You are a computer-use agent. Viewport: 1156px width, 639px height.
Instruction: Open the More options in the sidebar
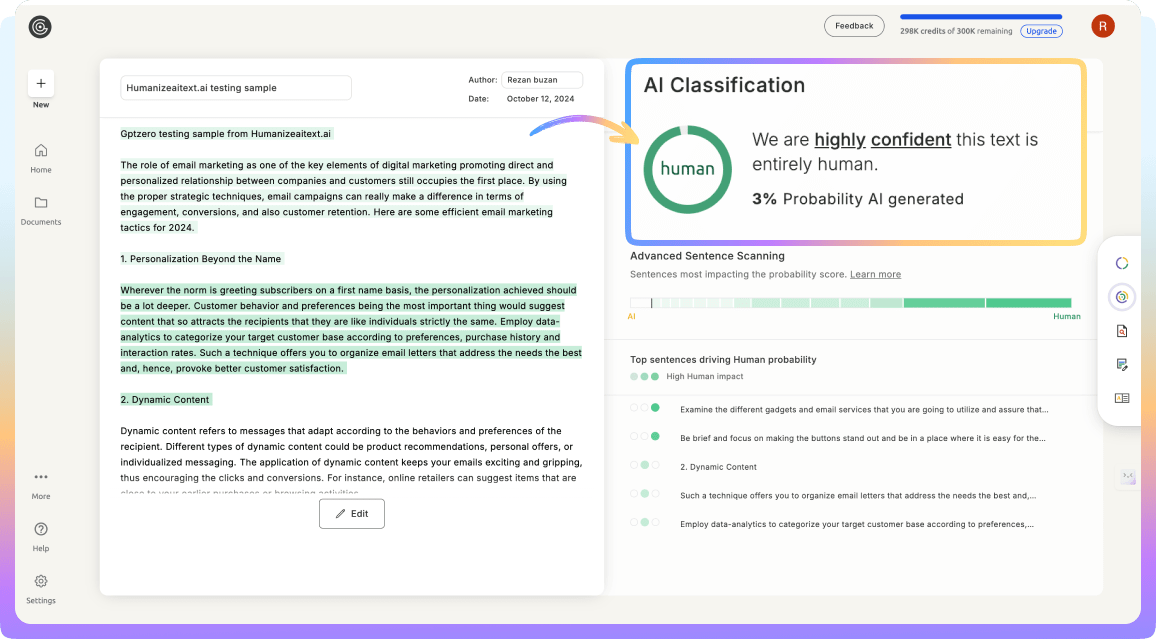pyautogui.click(x=41, y=486)
